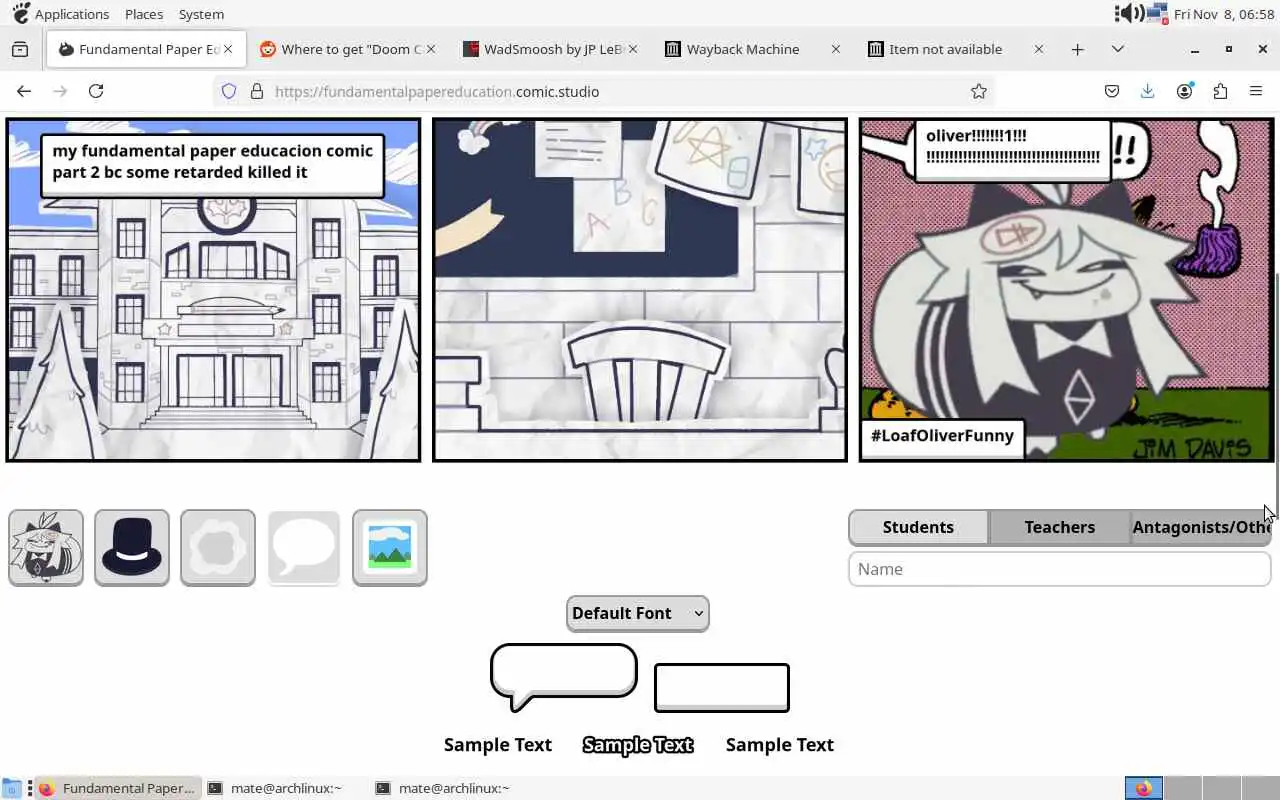Select the school building comic panel
The width and height of the screenshot is (1280, 800).
click(213, 290)
